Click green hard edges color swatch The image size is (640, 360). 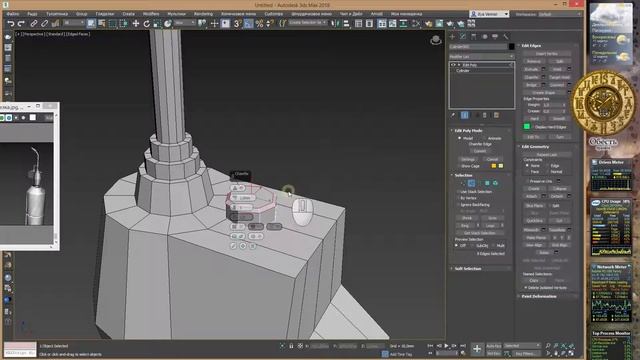[x=527, y=127]
